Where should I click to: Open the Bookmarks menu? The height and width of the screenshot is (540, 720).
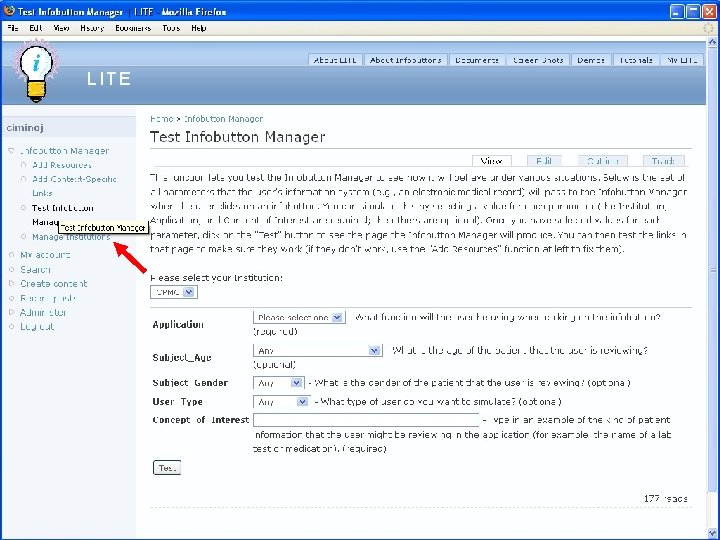tap(133, 28)
